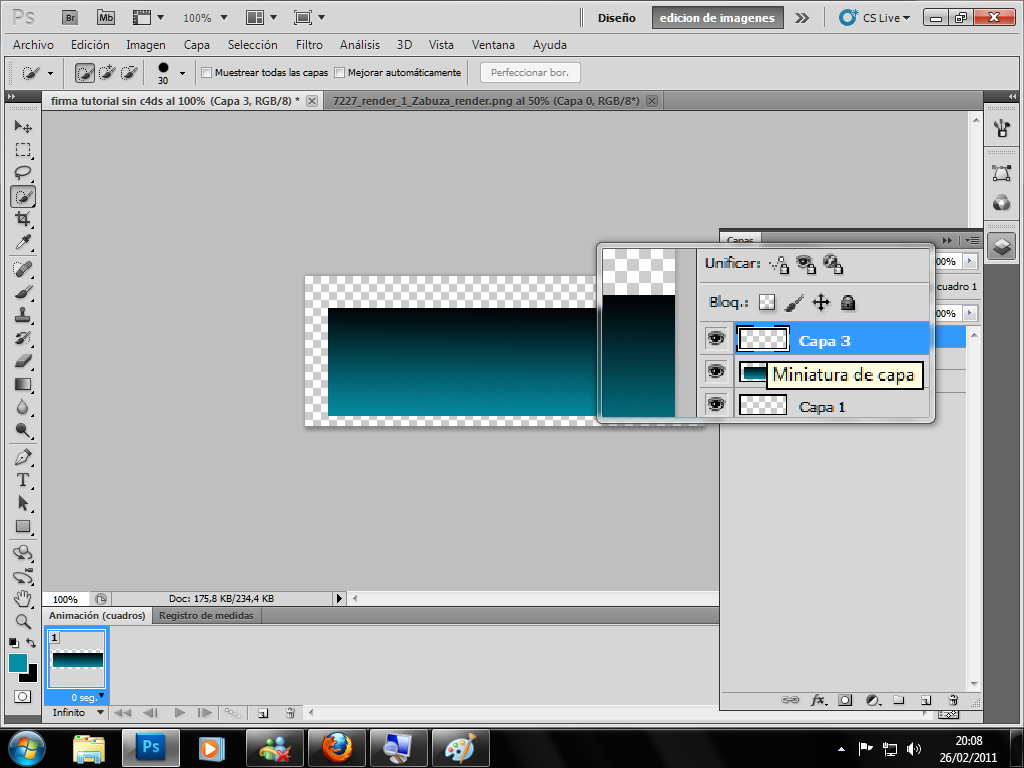Select the Lasso tool
The width and height of the screenshot is (1024, 768).
23,173
